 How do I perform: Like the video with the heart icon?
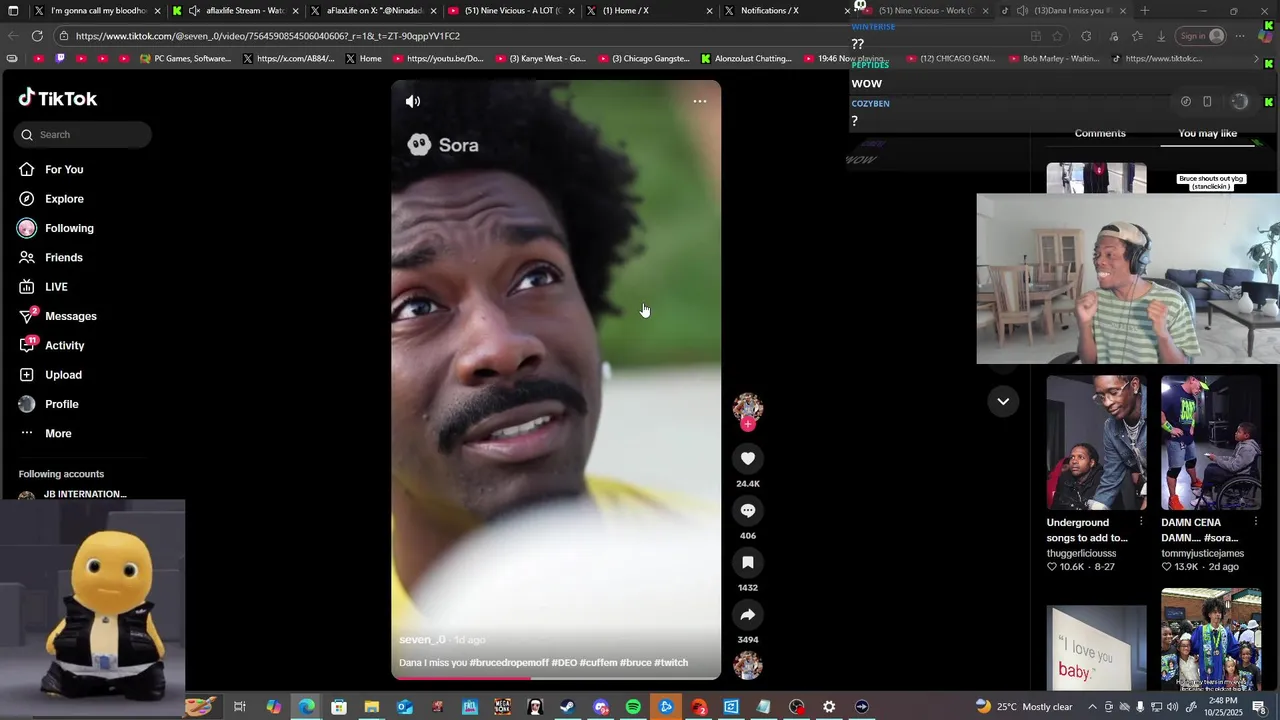pyautogui.click(x=748, y=458)
